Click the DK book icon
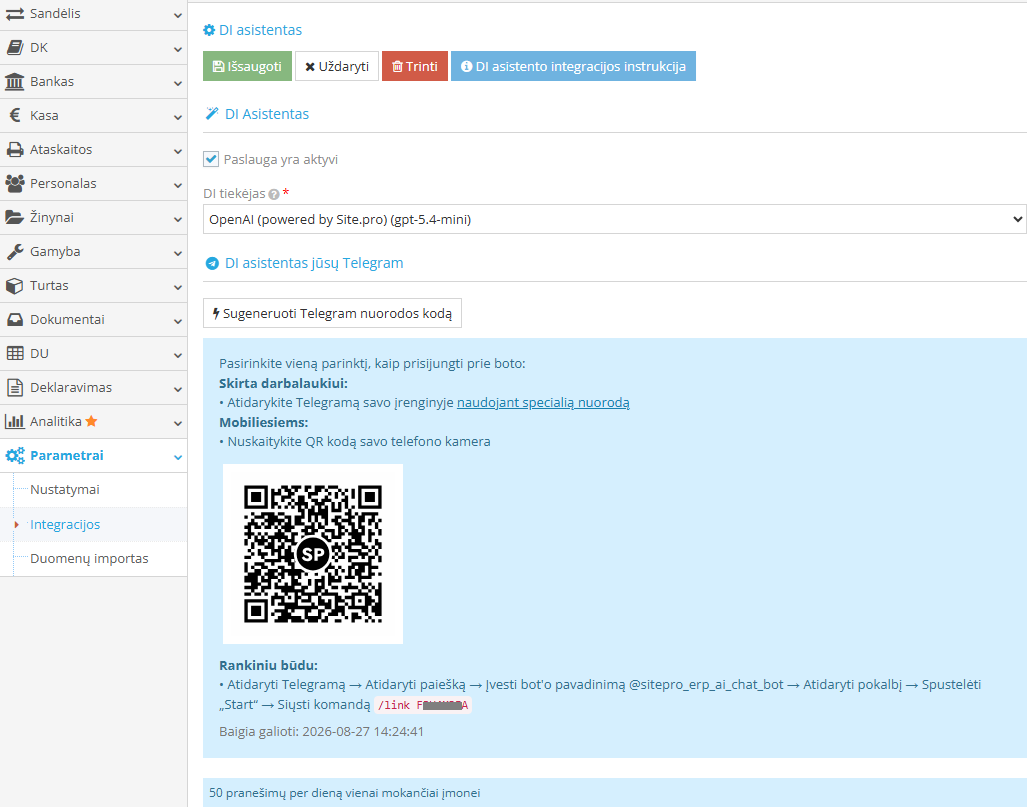This screenshot has width=1027, height=807. tap(14, 48)
